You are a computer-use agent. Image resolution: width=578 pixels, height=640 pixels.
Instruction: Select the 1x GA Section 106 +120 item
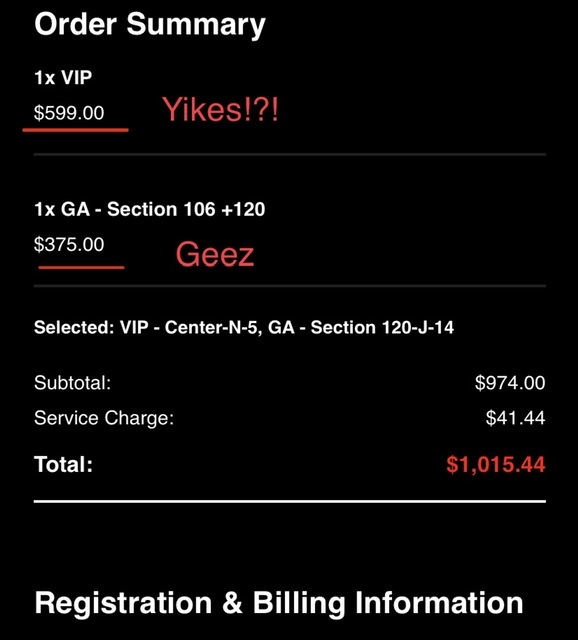(x=150, y=209)
